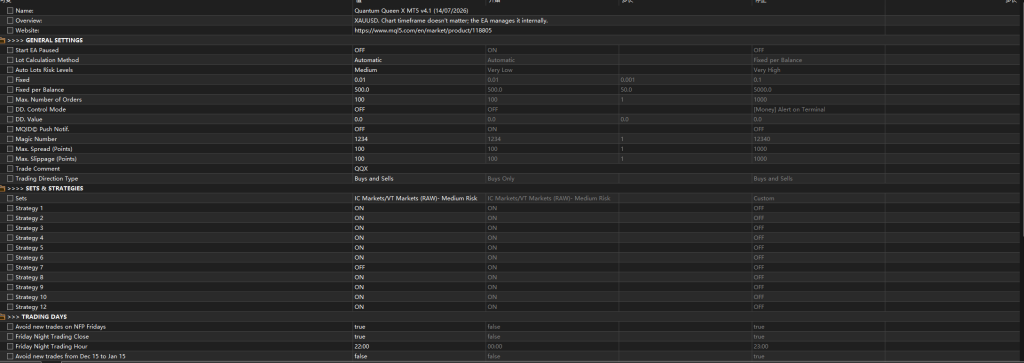Viewport: 1024px width, 363px height.
Task: Open the Very High stop option
Action: (767, 70)
